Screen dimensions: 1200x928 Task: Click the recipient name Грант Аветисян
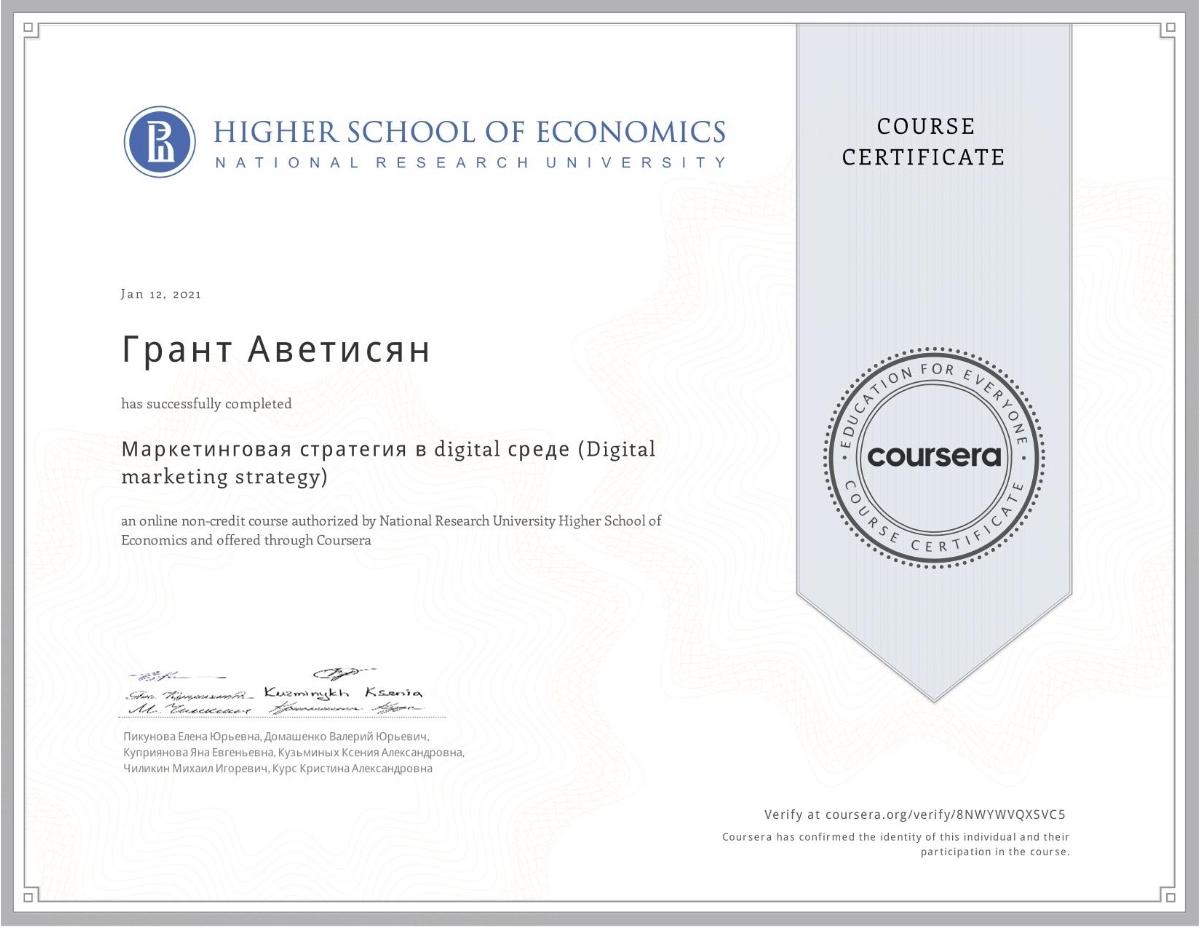276,351
